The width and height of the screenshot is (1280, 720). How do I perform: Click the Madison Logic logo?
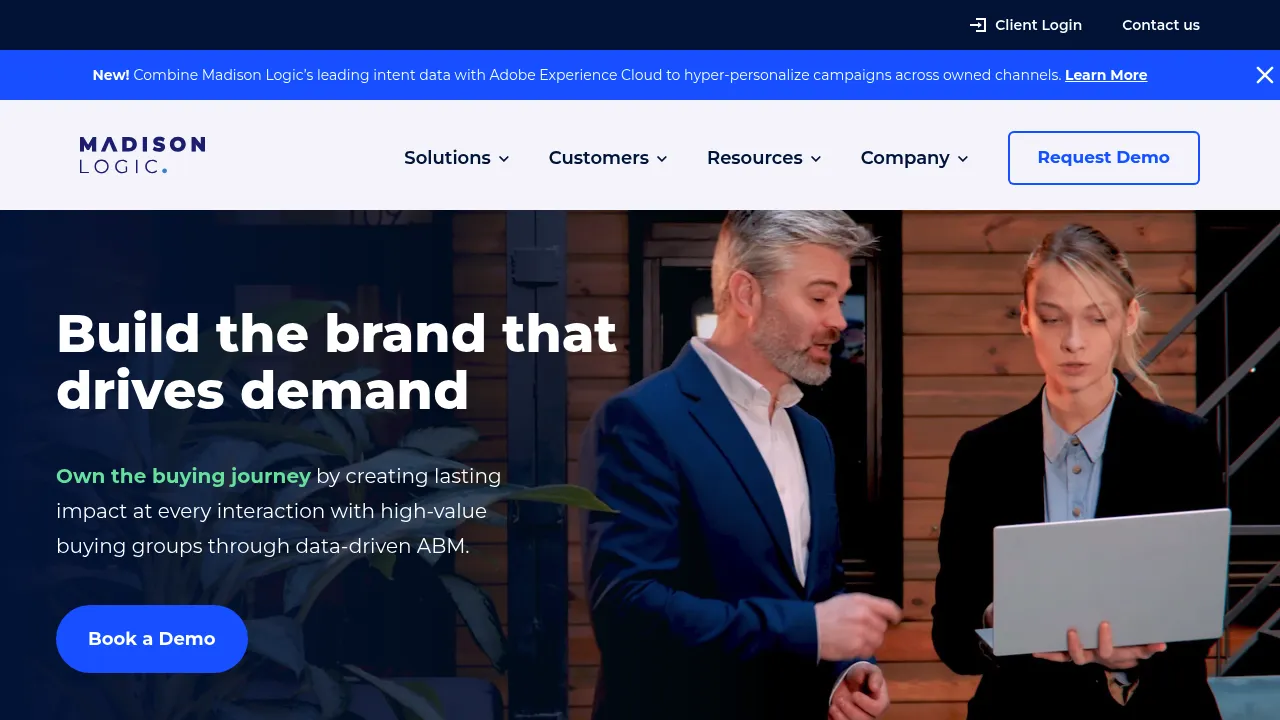(142, 155)
